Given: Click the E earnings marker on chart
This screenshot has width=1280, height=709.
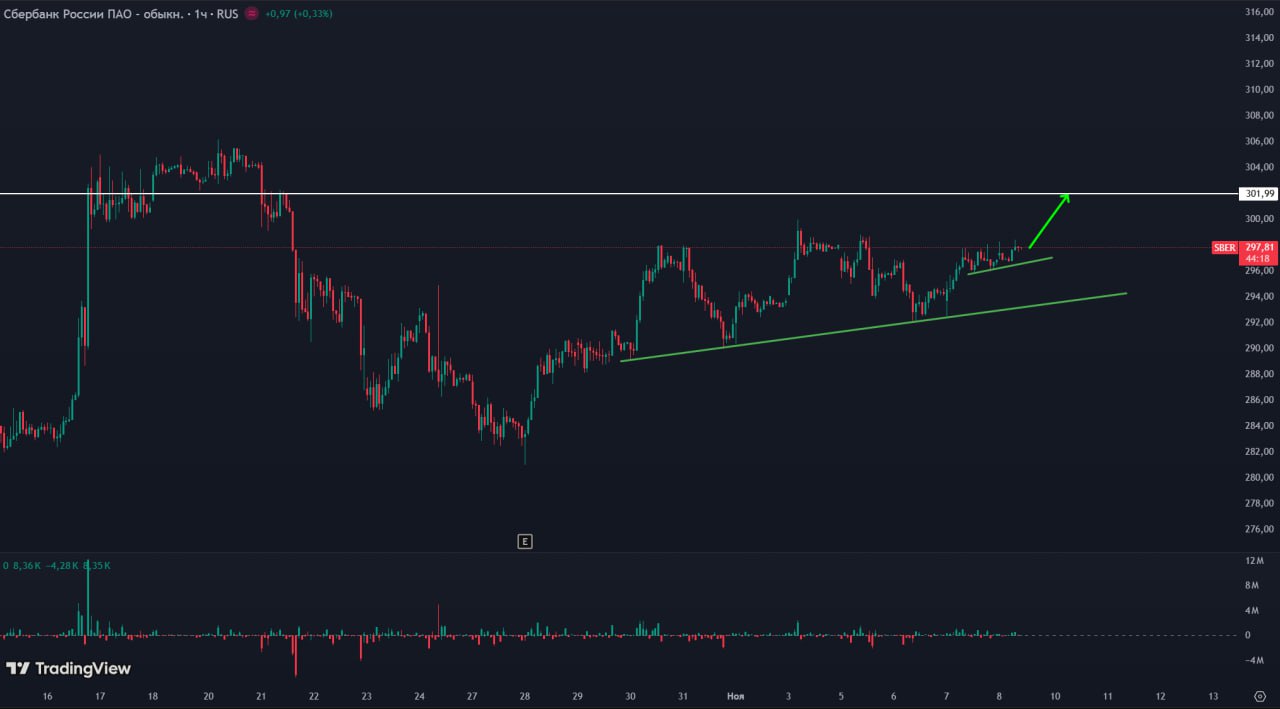Looking at the screenshot, I should click(525, 542).
